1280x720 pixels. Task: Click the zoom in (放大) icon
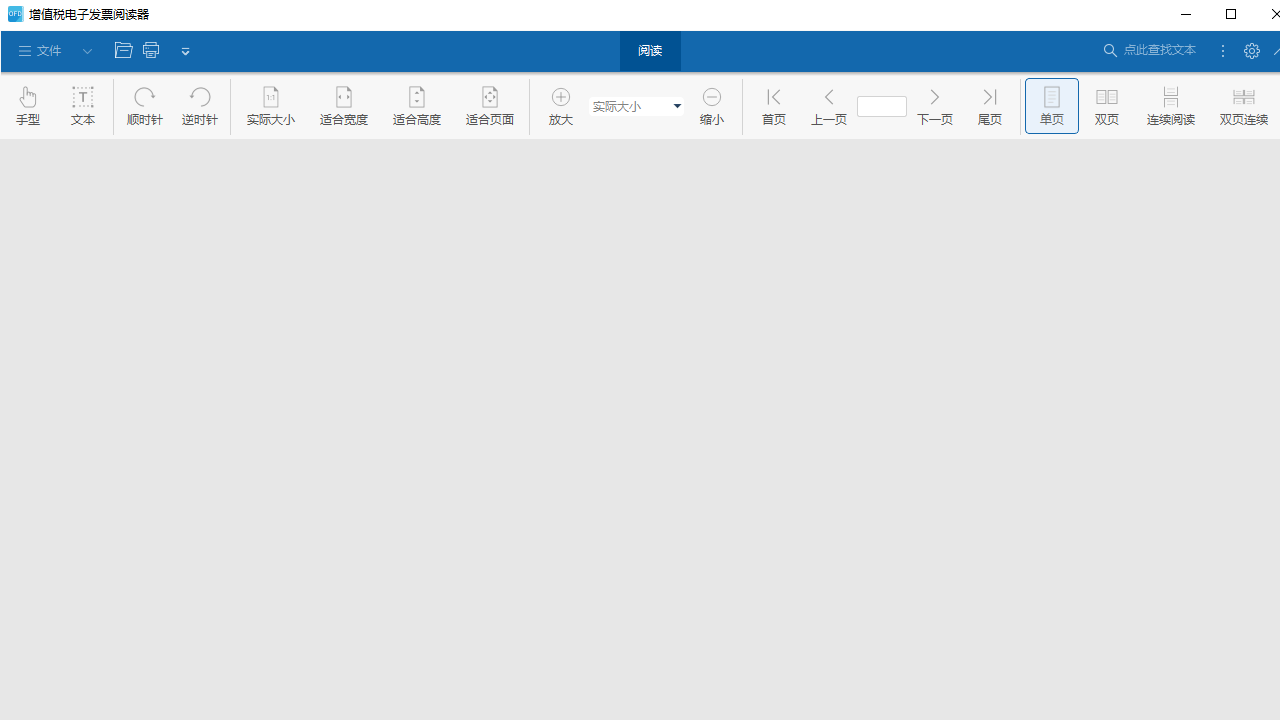[x=561, y=98]
